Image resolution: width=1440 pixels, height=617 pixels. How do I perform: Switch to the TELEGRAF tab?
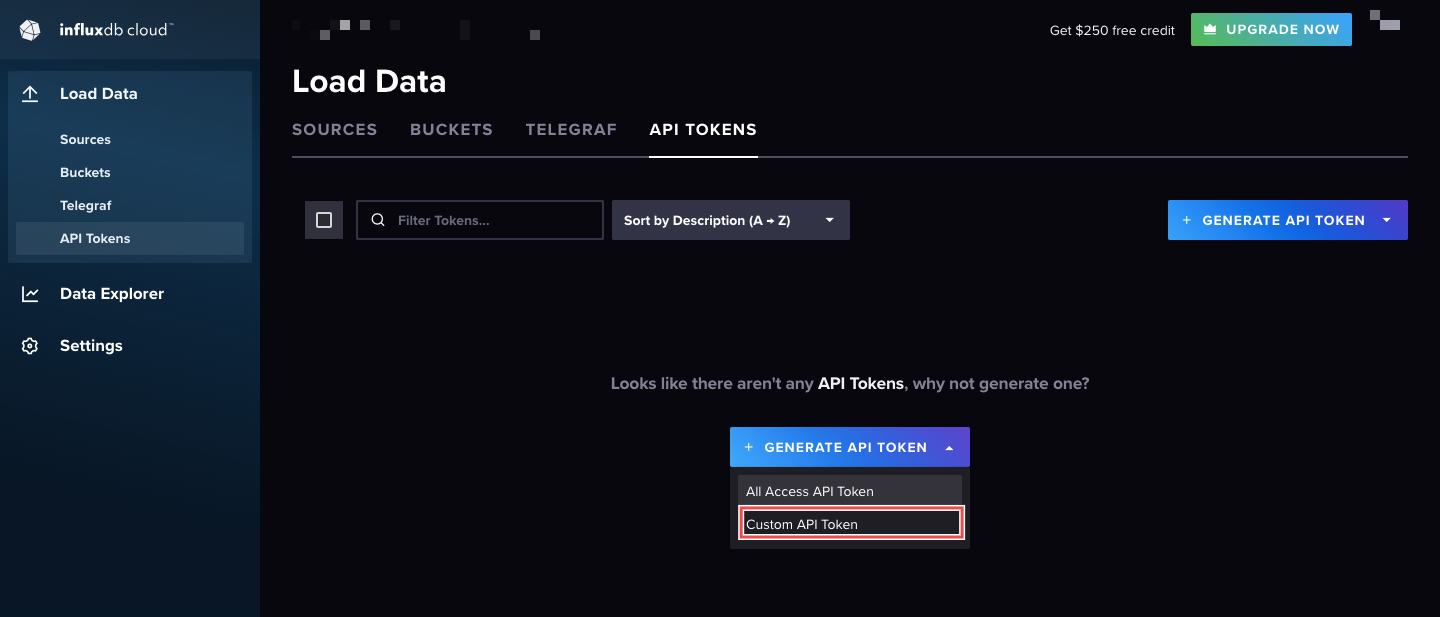[571, 129]
